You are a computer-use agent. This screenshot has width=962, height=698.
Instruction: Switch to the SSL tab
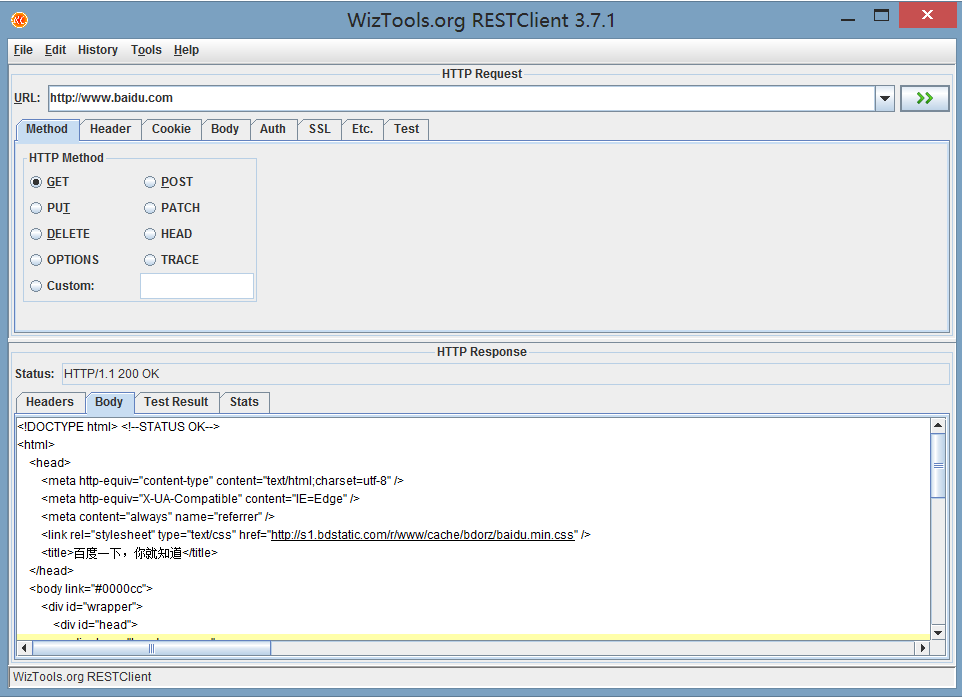click(x=320, y=129)
